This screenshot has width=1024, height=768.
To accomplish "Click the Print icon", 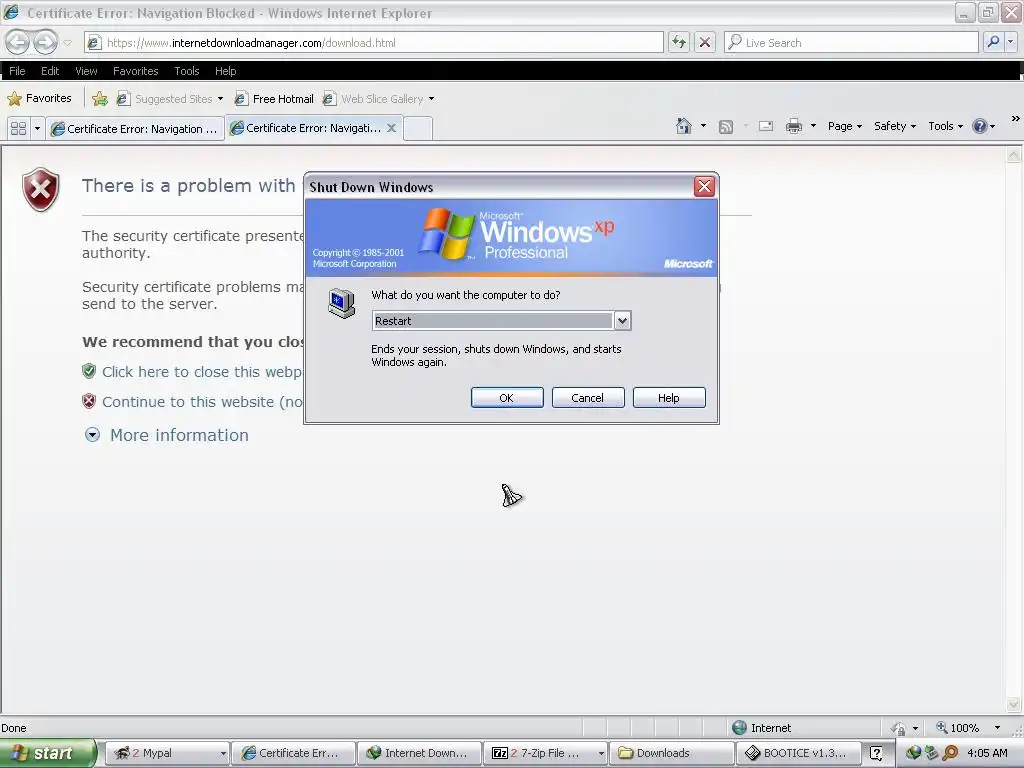I will [x=793, y=126].
